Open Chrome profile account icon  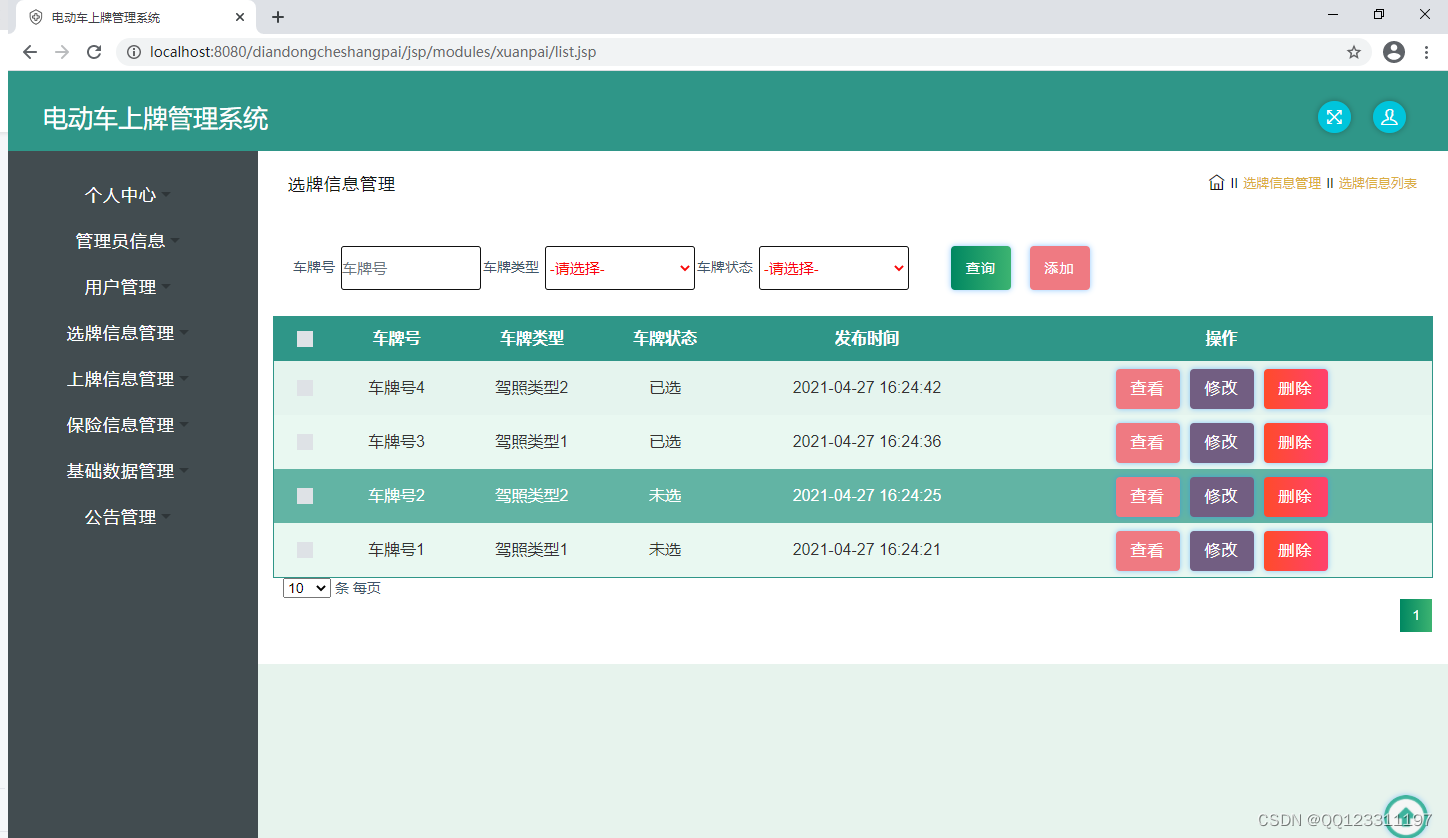click(x=1394, y=52)
